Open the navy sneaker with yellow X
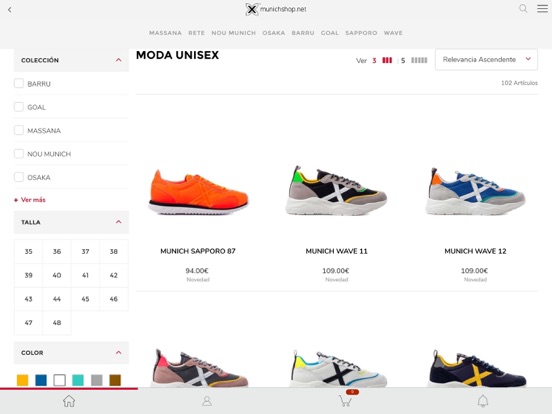Screen dimensions: 552x414 tap(477, 368)
